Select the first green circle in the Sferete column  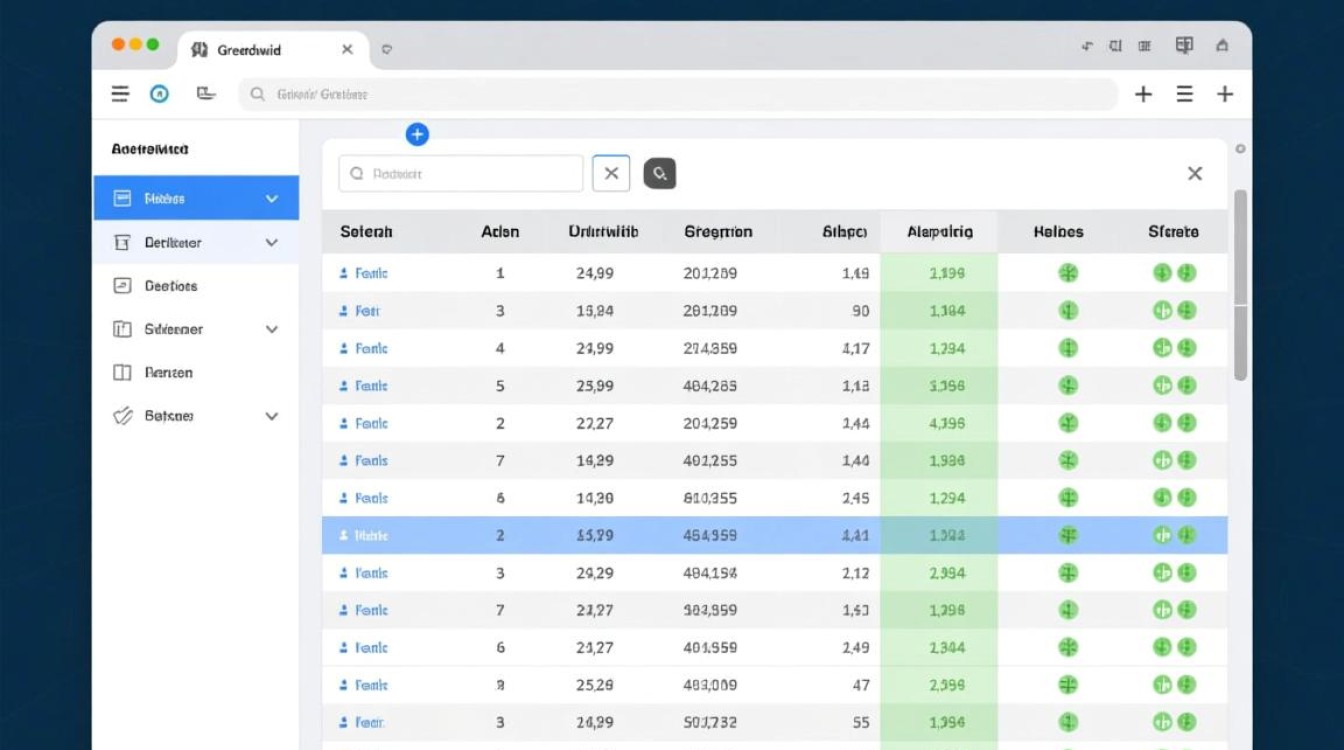1163,273
